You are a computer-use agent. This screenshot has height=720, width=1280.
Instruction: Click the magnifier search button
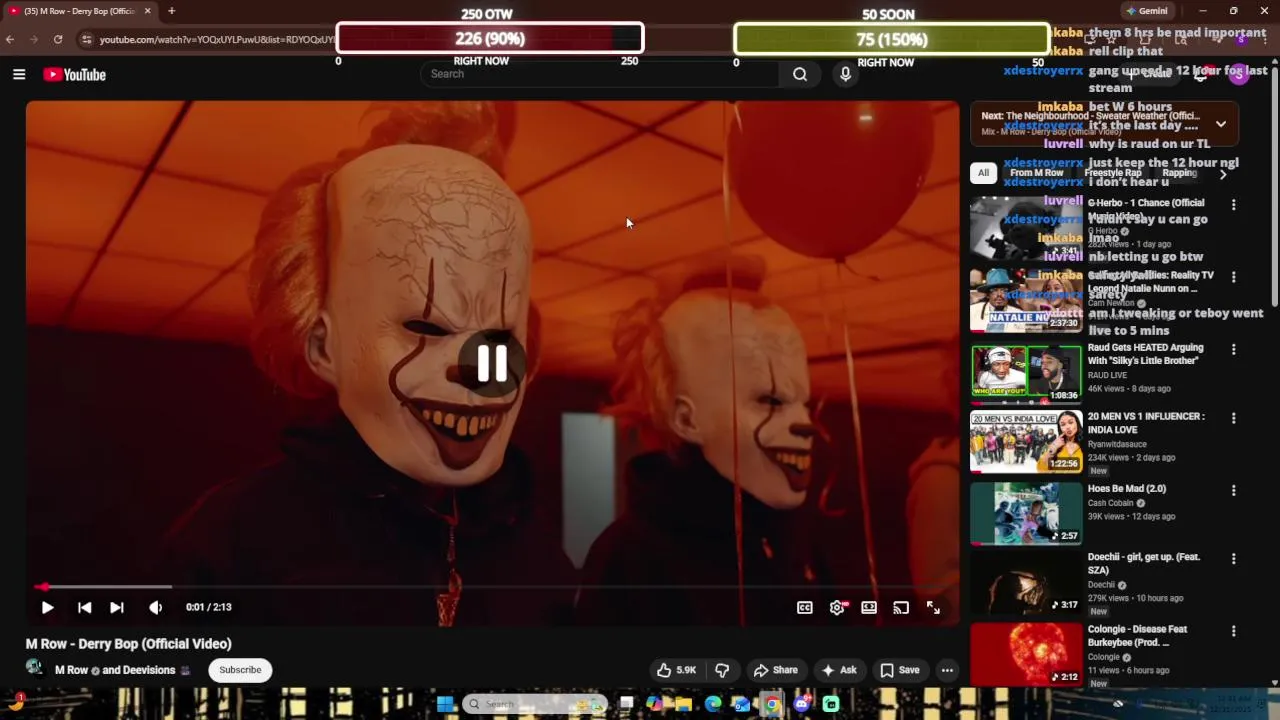[x=800, y=74]
